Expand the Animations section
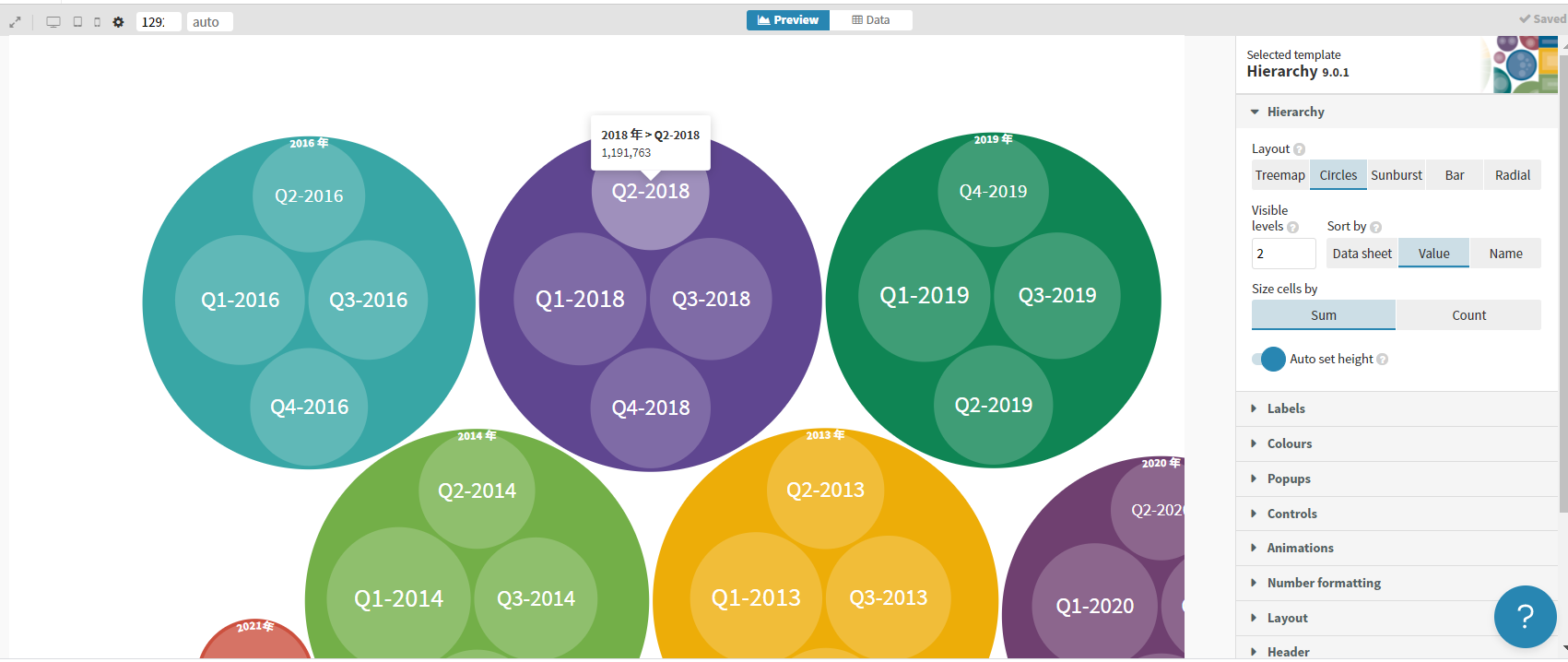This screenshot has height=662, width=1568. (x=1397, y=548)
